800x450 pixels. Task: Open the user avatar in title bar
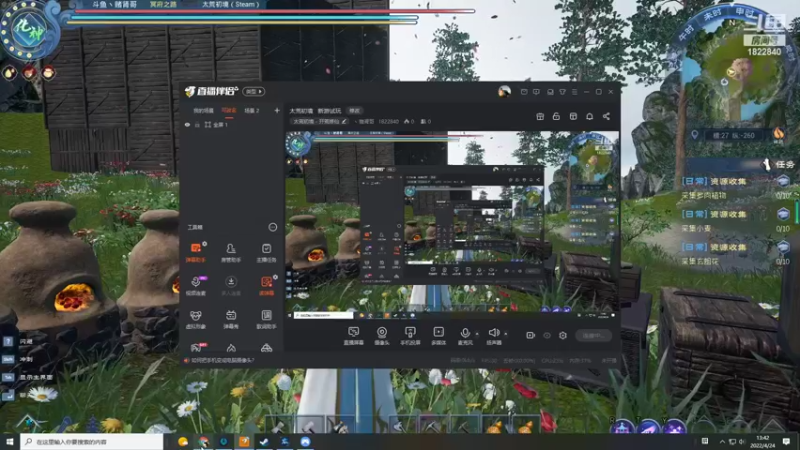[504, 91]
